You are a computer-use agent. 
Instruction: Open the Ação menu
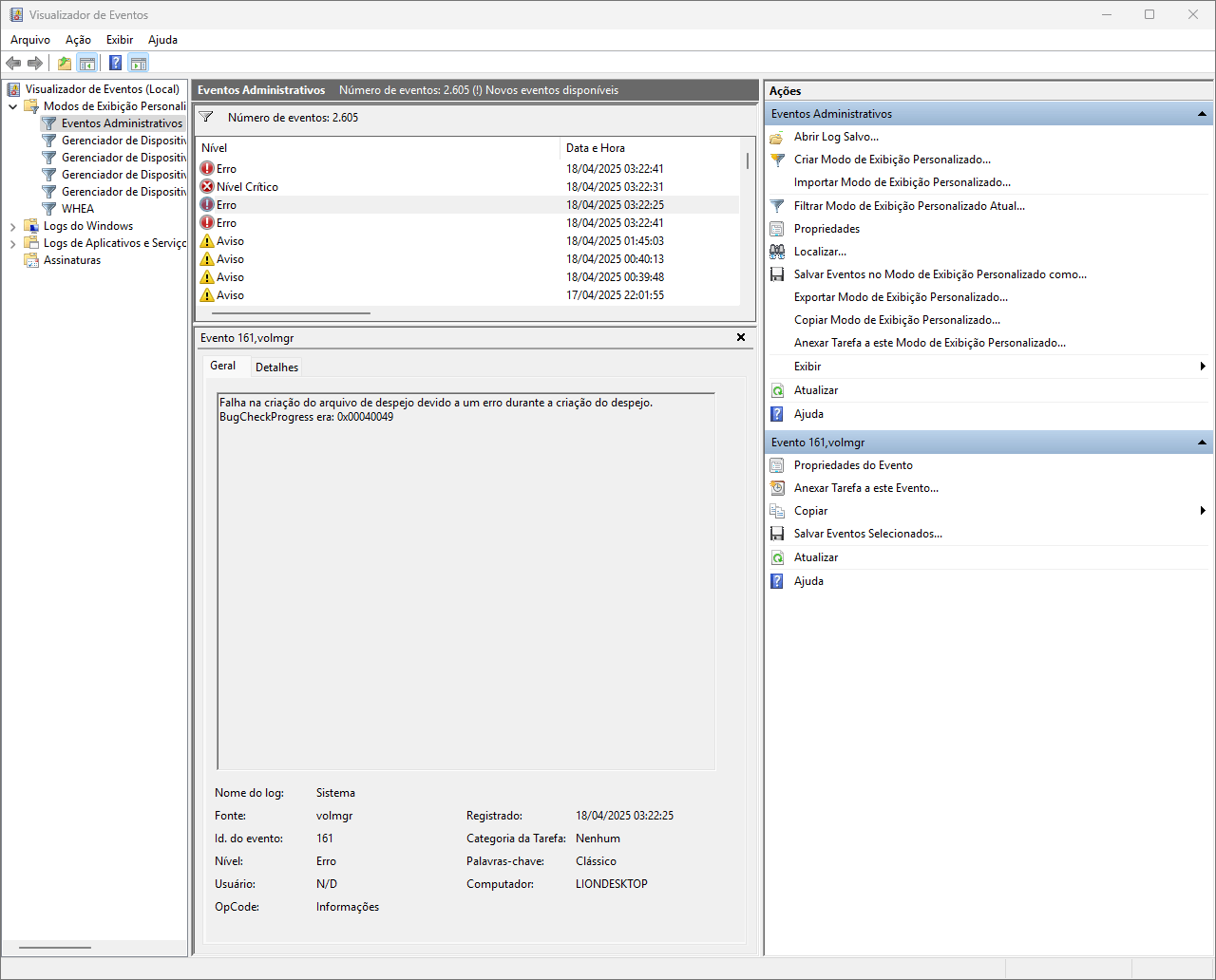78,40
